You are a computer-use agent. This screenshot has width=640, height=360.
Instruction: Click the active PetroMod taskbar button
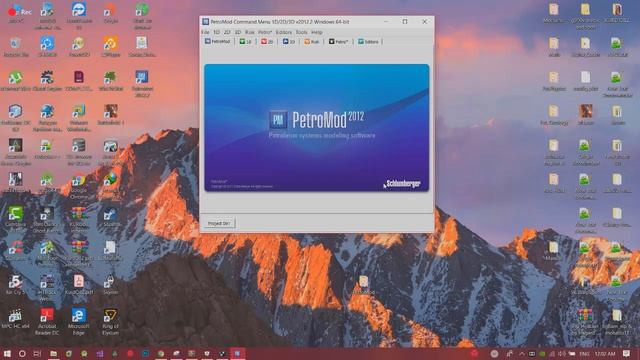237,353
